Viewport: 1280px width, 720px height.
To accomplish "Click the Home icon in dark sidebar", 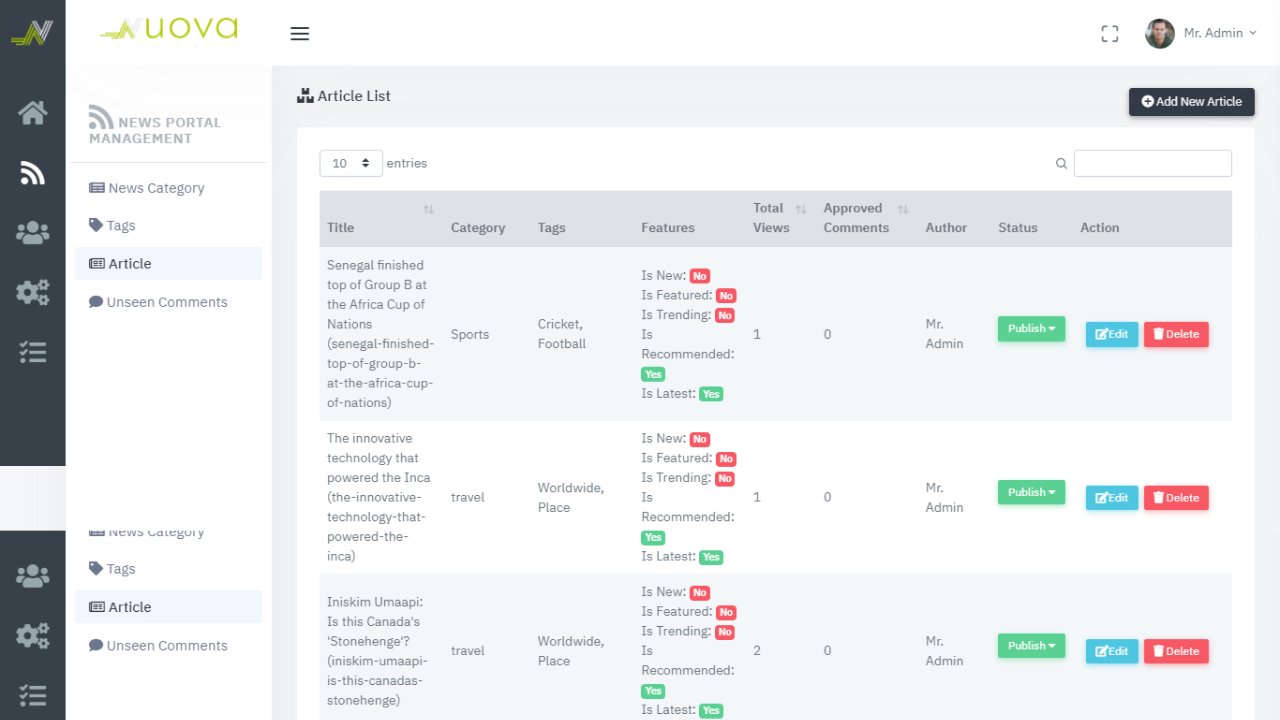I will click(x=32, y=113).
